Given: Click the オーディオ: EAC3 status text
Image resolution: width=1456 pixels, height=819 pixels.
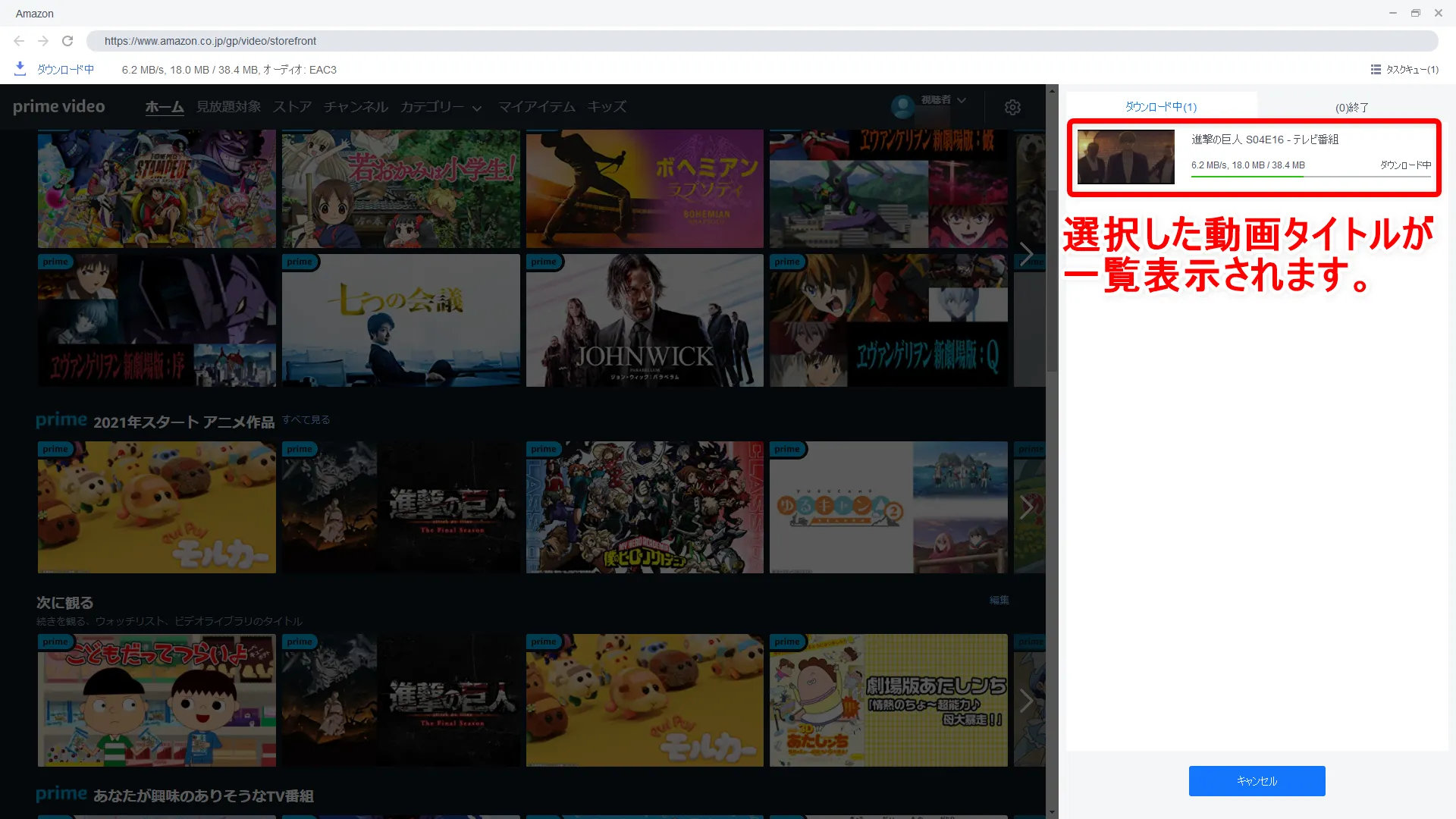Looking at the screenshot, I should pyautogui.click(x=300, y=70).
